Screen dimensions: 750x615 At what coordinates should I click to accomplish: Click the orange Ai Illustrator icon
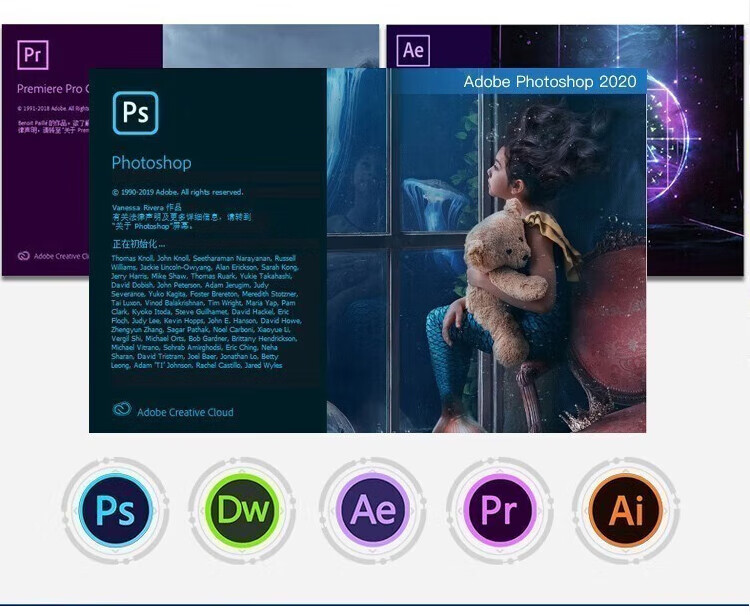tap(626, 510)
